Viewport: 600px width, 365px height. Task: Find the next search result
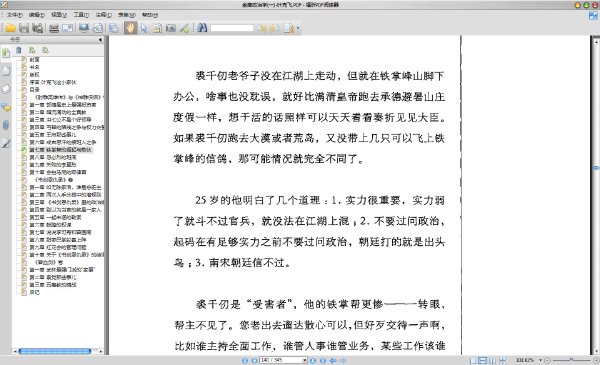pyautogui.click(x=274, y=28)
